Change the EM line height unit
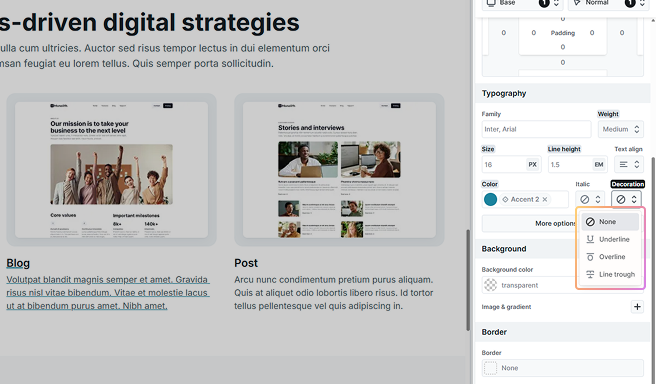The image size is (656, 384). [x=599, y=164]
